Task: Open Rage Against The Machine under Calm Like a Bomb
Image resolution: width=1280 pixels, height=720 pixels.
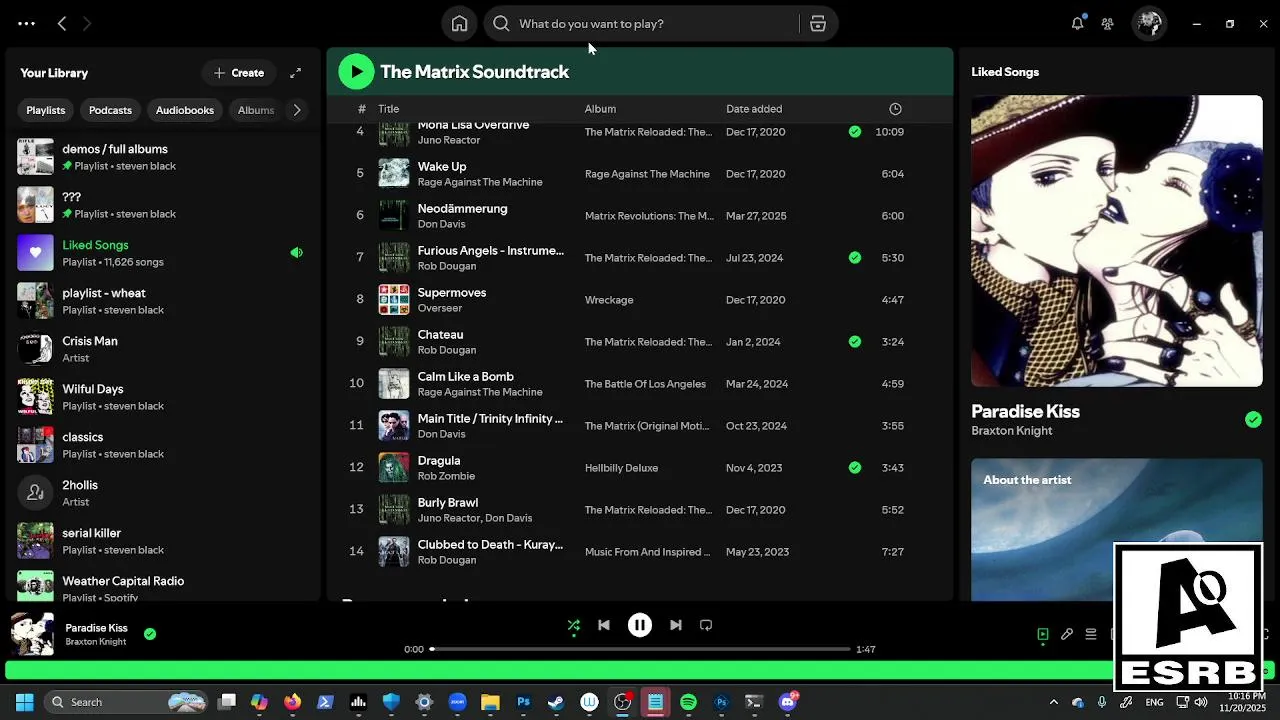Action: [x=480, y=392]
